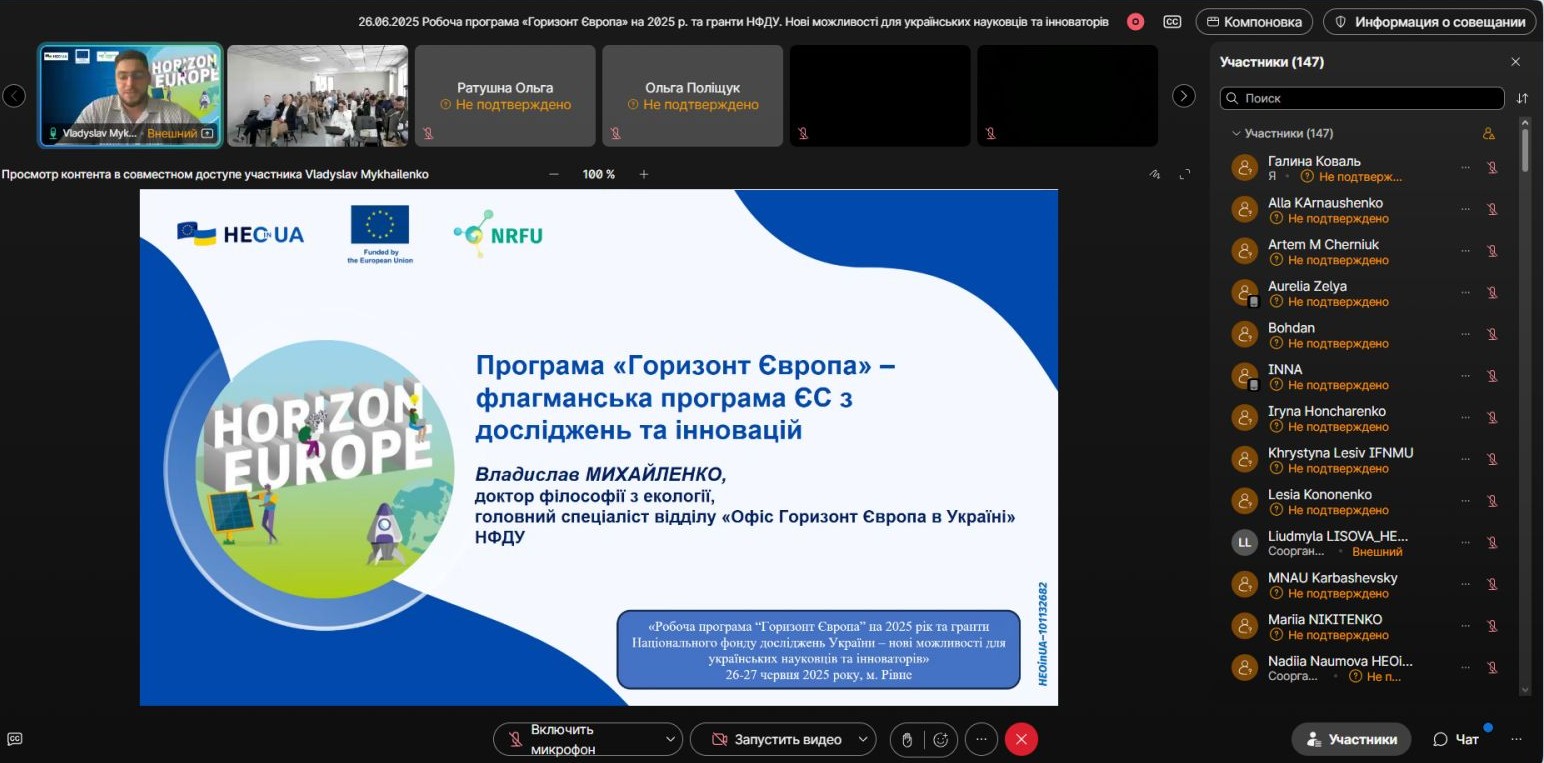Click the muted mic icon for Iryna Honcharenko

point(1492,418)
